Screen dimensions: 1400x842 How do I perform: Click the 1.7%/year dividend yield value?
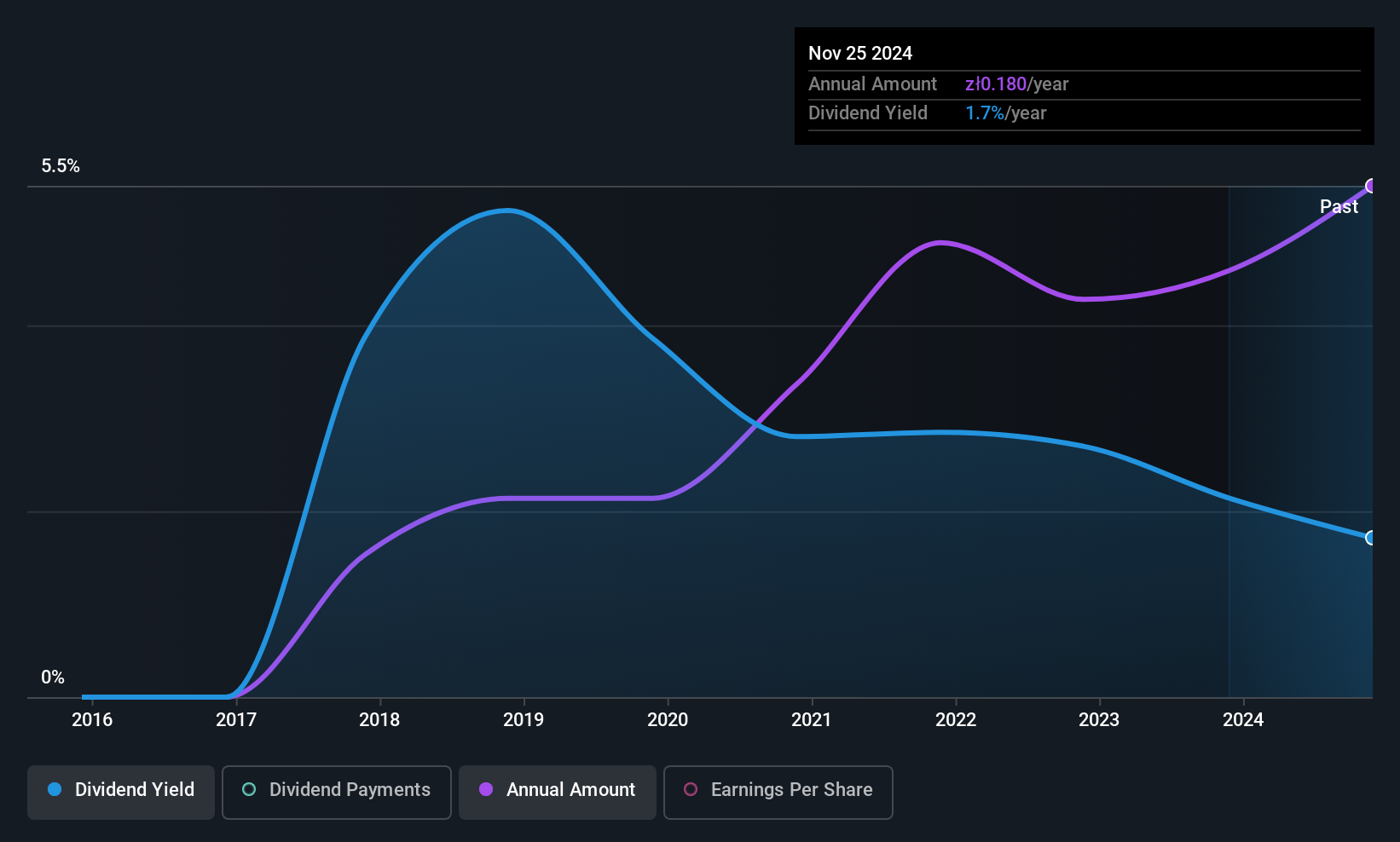click(x=1005, y=113)
